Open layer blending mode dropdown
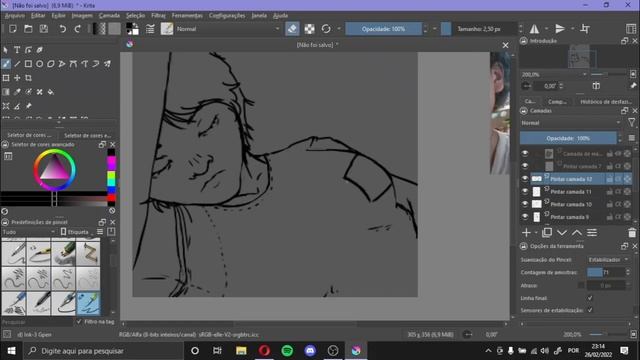This screenshot has width=640, height=360. tap(571, 123)
